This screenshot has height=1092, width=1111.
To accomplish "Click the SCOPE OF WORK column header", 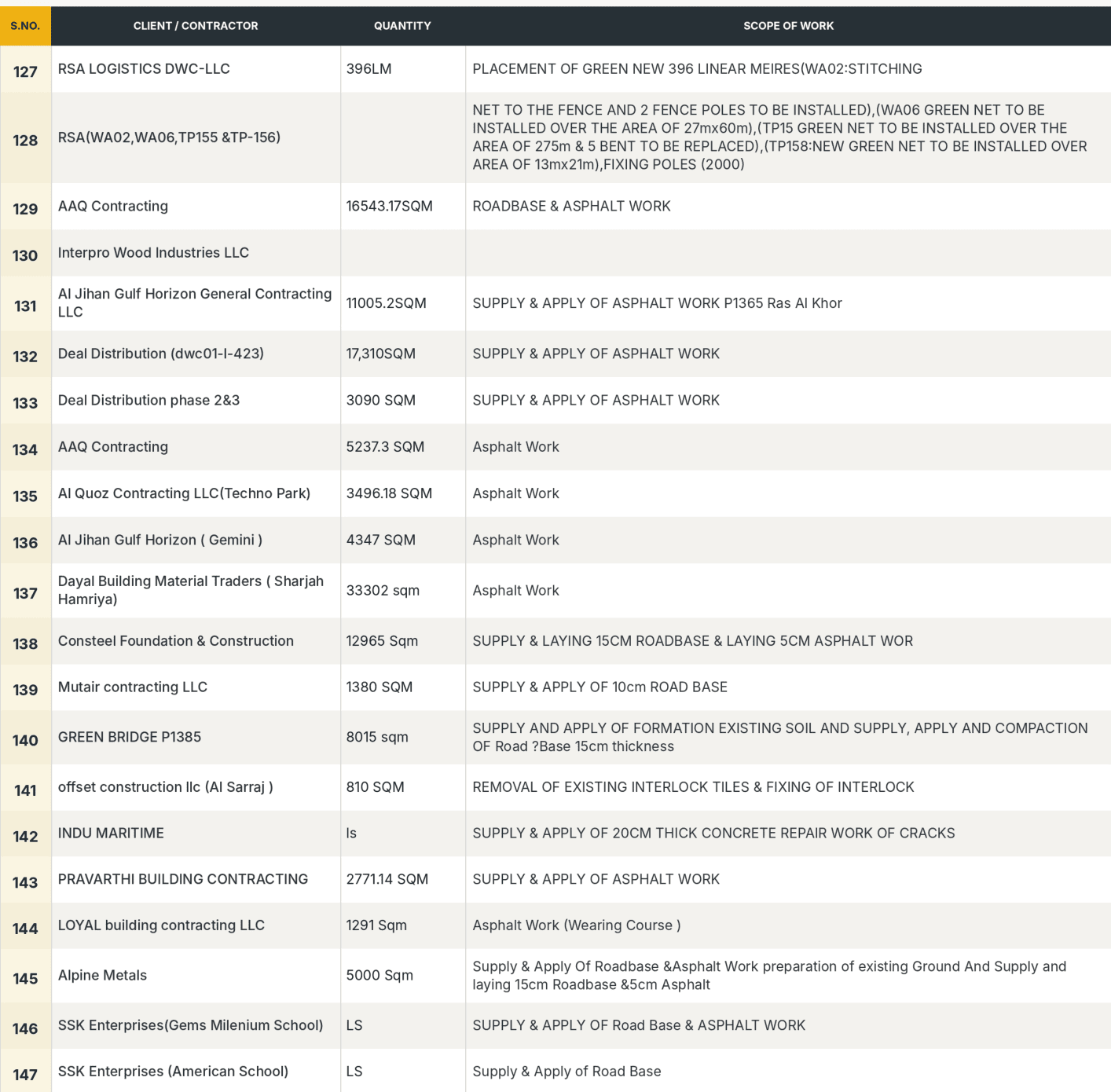I will tap(789, 26).
